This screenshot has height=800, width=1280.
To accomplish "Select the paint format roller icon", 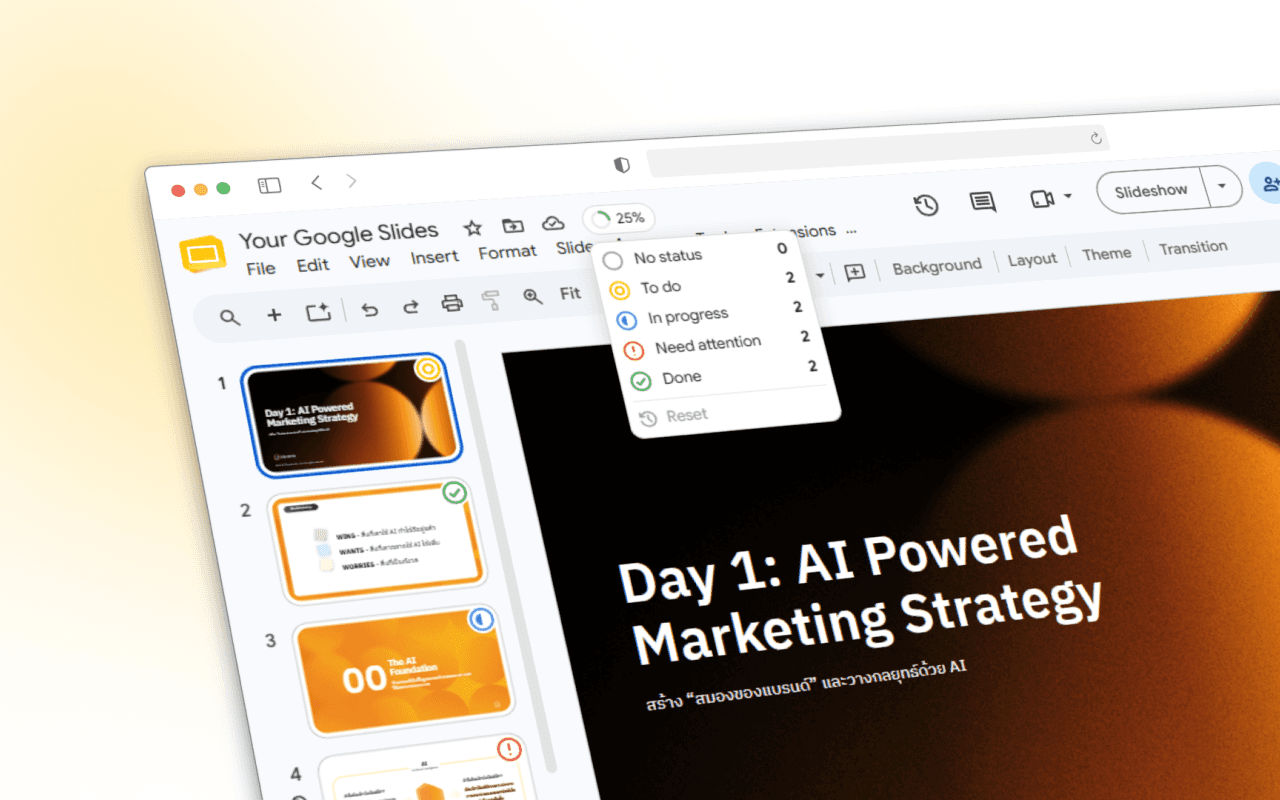I will pos(490,300).
